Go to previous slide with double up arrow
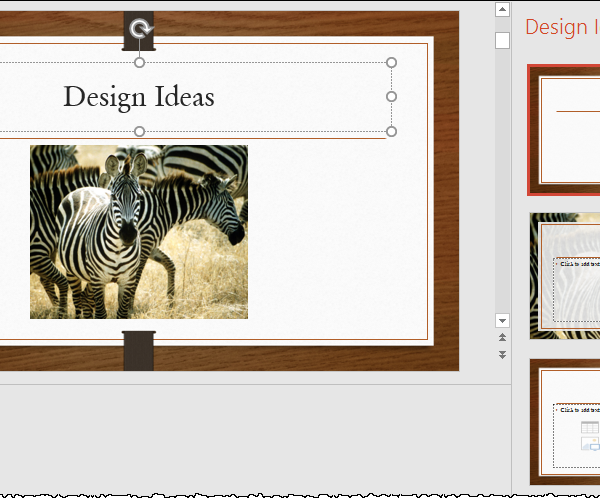 click(x=502, y=337)
